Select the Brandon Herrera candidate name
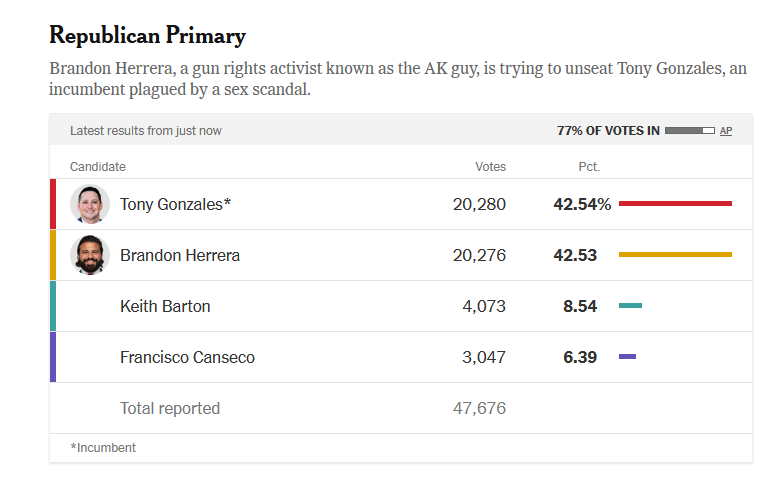Viewport: 765px width, 480px height. tap(180, 256)
